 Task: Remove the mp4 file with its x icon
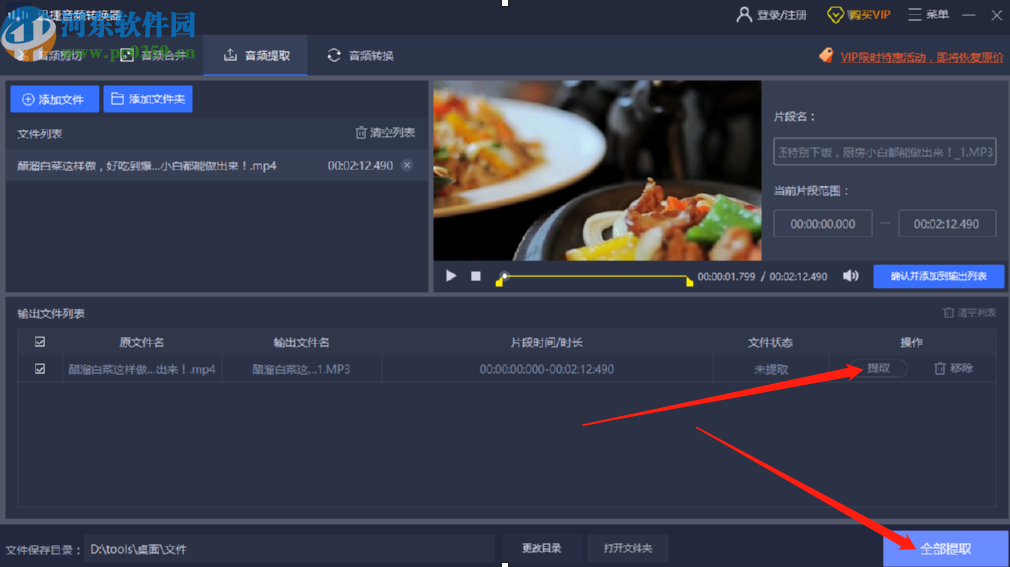click(407, 166)
